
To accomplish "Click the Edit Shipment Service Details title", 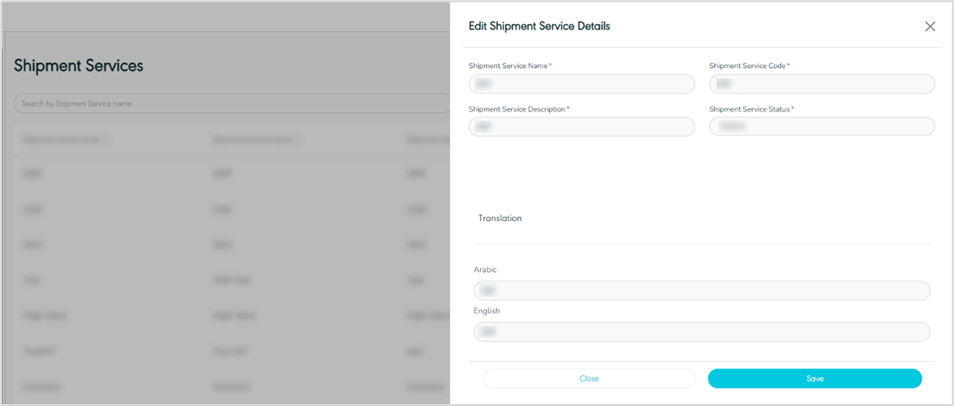I will coord(539,26).
